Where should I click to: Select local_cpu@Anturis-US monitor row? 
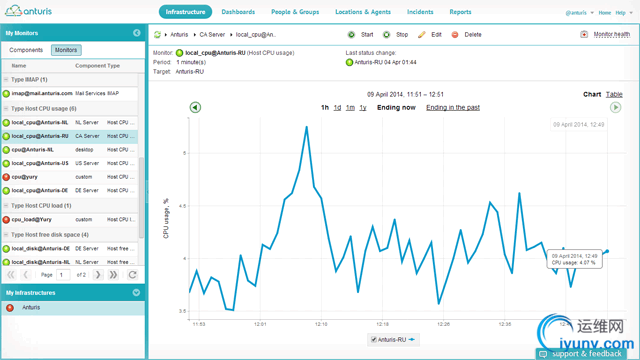[x=69, y=163]
